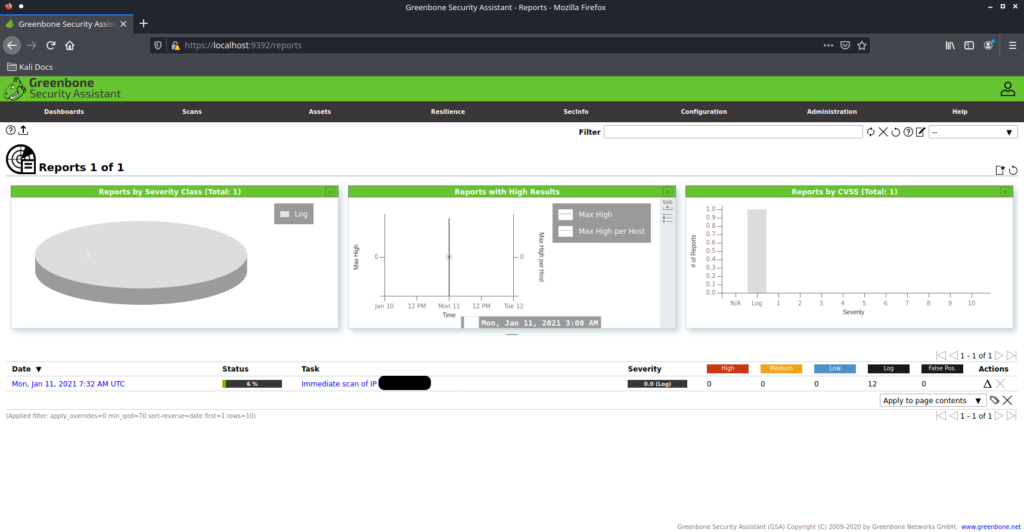Open the Assets menu
Image resolution: width=1024 pixels, height=532 pixels.
[x=320, y=112]
